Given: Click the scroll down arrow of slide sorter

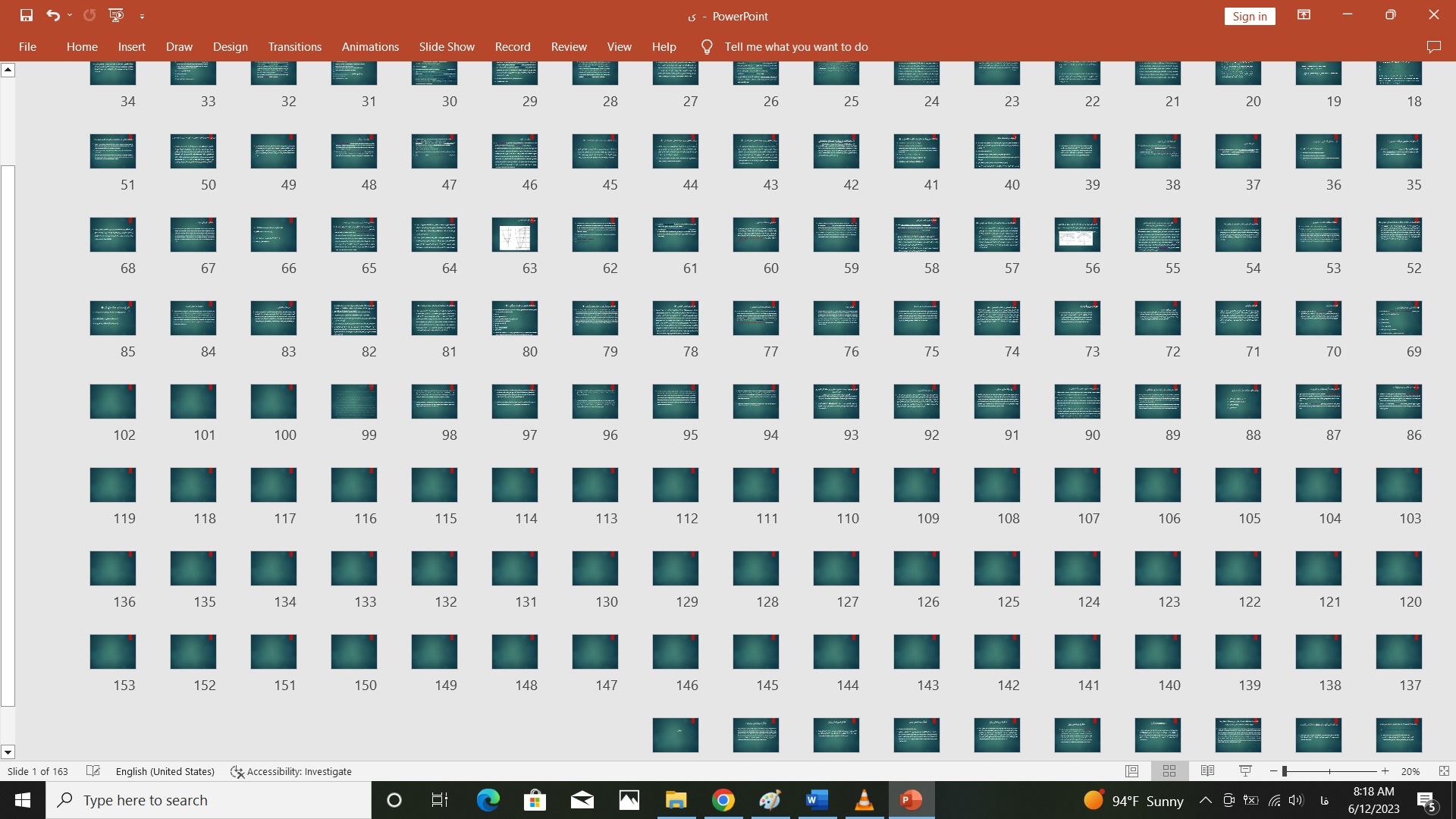Looking at the screenshot, I should (8, 752).
